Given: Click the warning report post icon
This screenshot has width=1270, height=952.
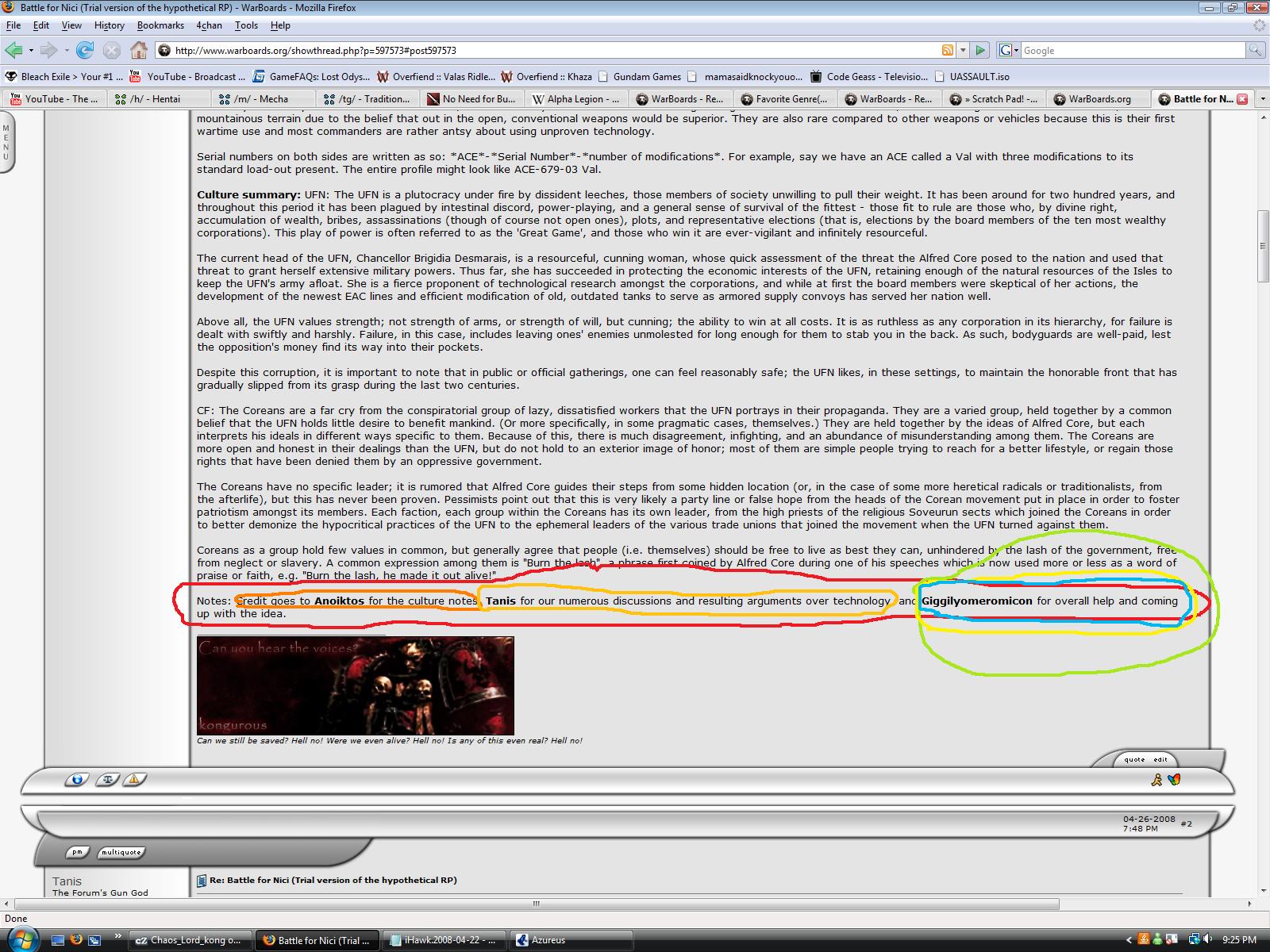Looking at the screenshot, I should 134,780.
